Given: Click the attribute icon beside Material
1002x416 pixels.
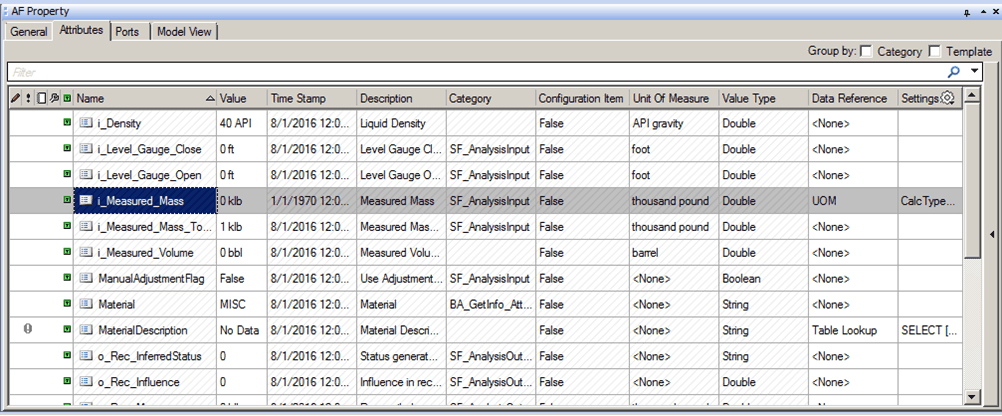Looking at the screenshot, I should point(86,304).
